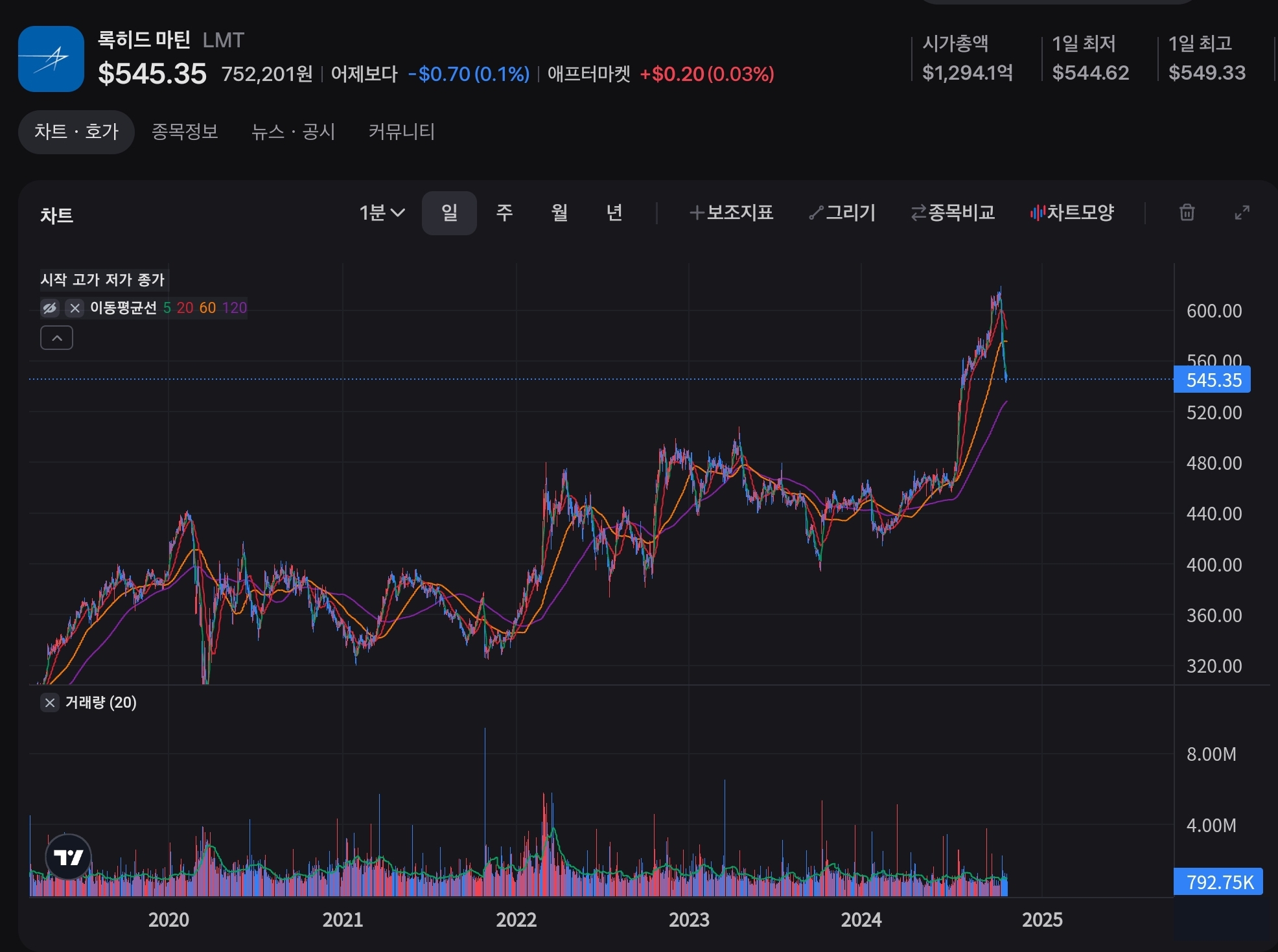Image resolution: width=1278 pixels, height=952 pixels.
Task: Remove the 거래량 volume indicator
Action: point(50,702)
